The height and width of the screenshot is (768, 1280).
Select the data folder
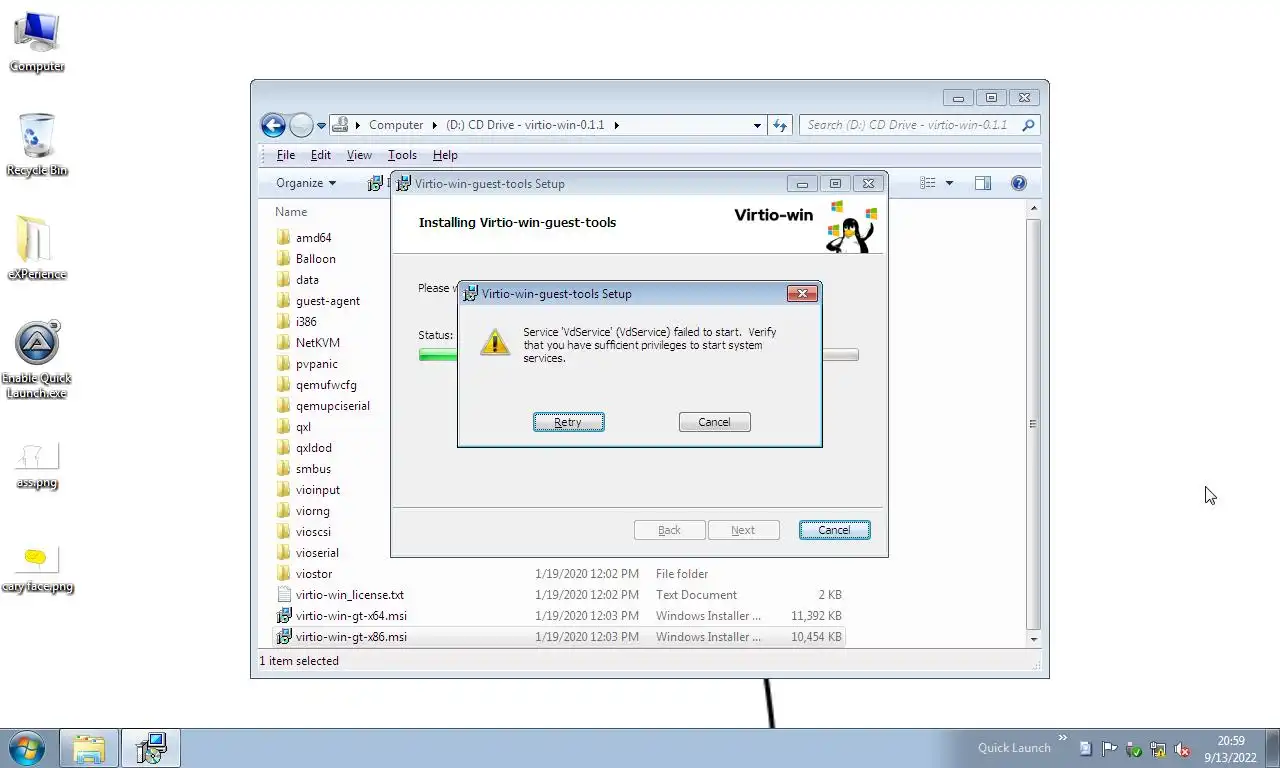click(x=307, y=280)
